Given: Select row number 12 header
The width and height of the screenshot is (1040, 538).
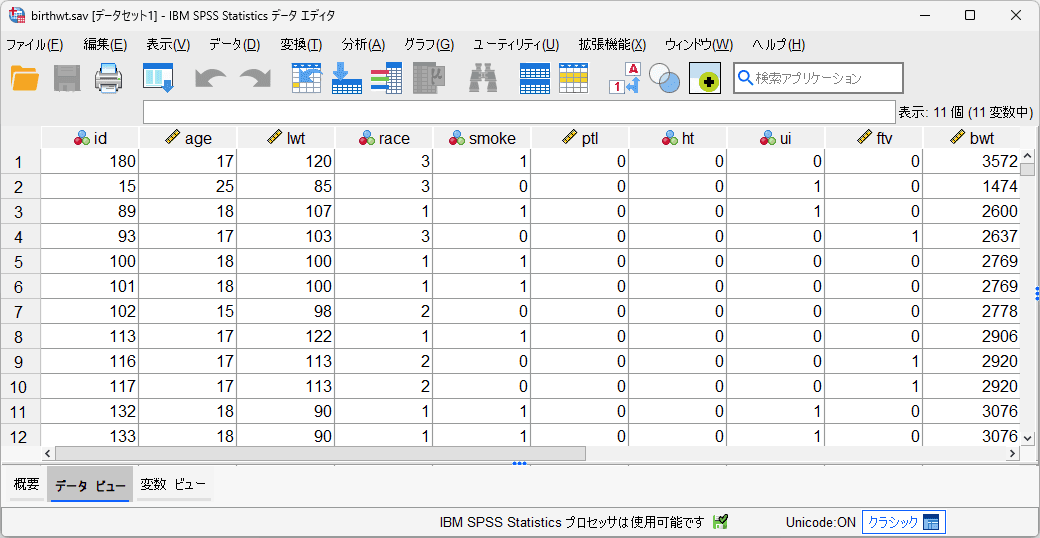Looking at the screenshot, I should pyautogui.click(x=21, y=437).
